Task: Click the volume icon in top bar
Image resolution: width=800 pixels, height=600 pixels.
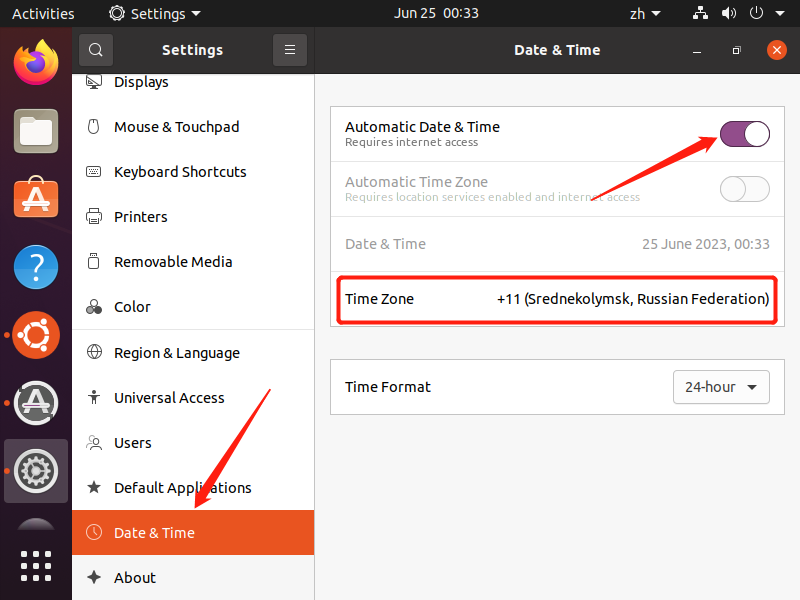Action: pos(729,14)
